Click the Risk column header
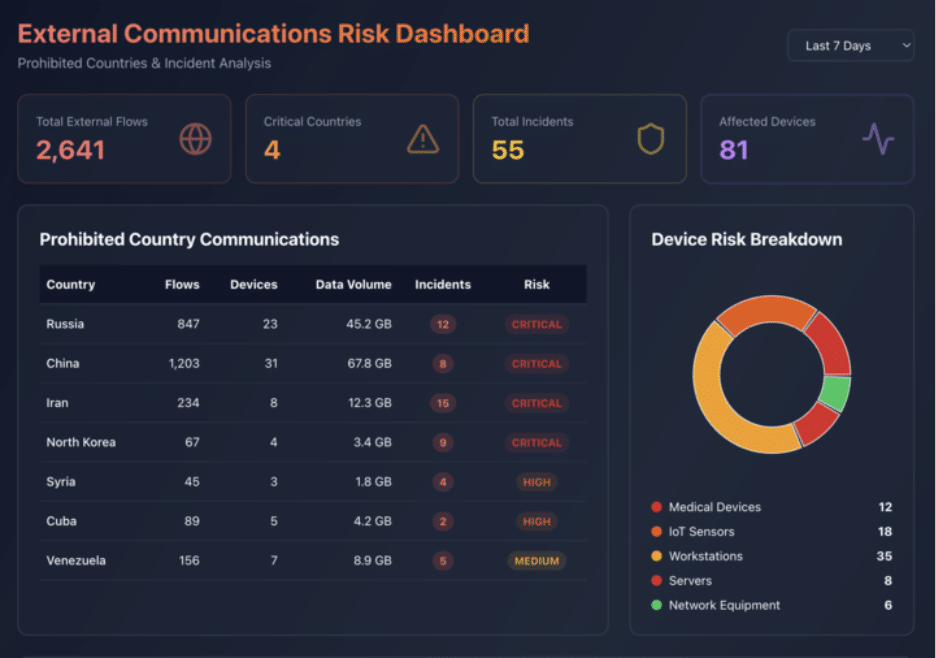Viewport: 936px width, 658px height. (x=536, y=284)
